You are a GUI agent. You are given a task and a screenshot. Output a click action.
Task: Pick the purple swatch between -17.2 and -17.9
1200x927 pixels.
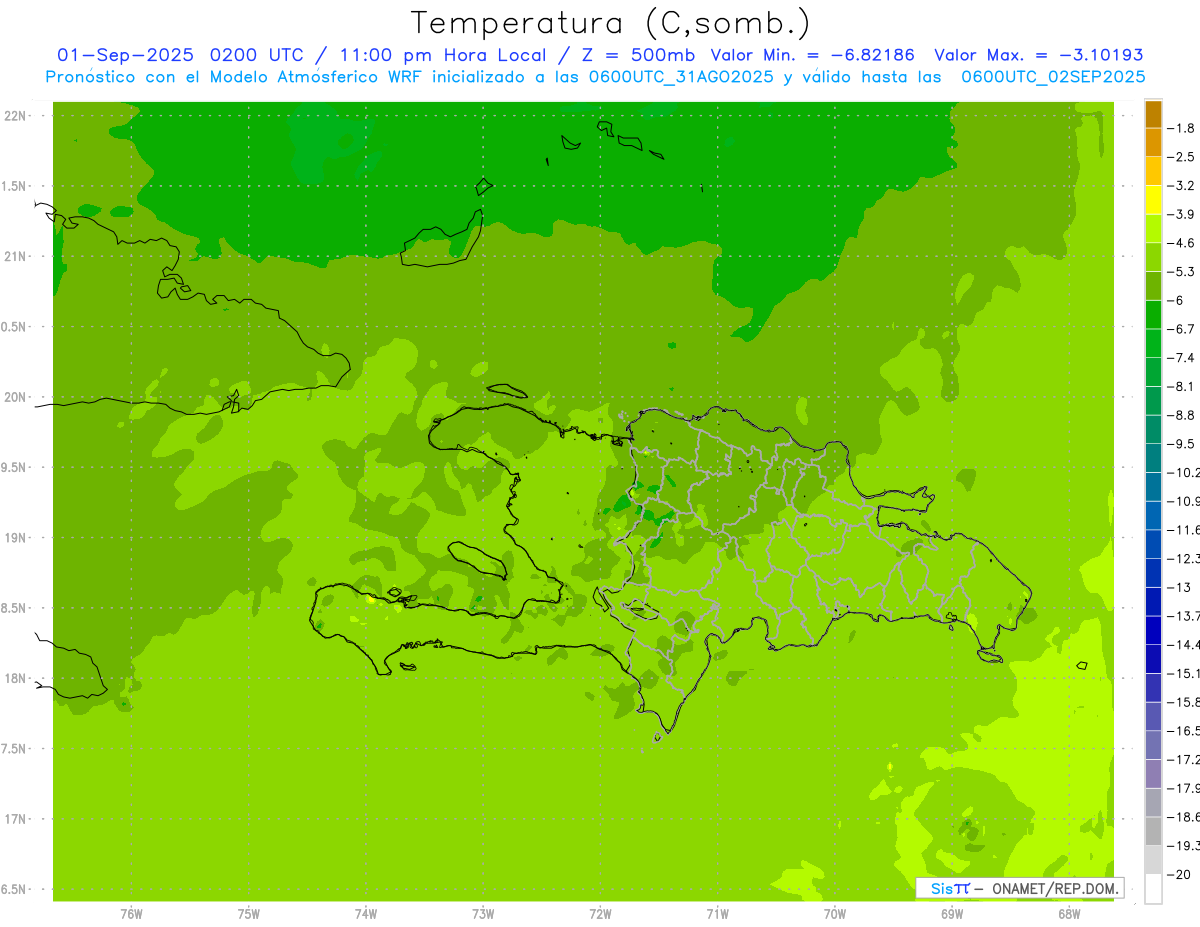(x=1153, y=774)
